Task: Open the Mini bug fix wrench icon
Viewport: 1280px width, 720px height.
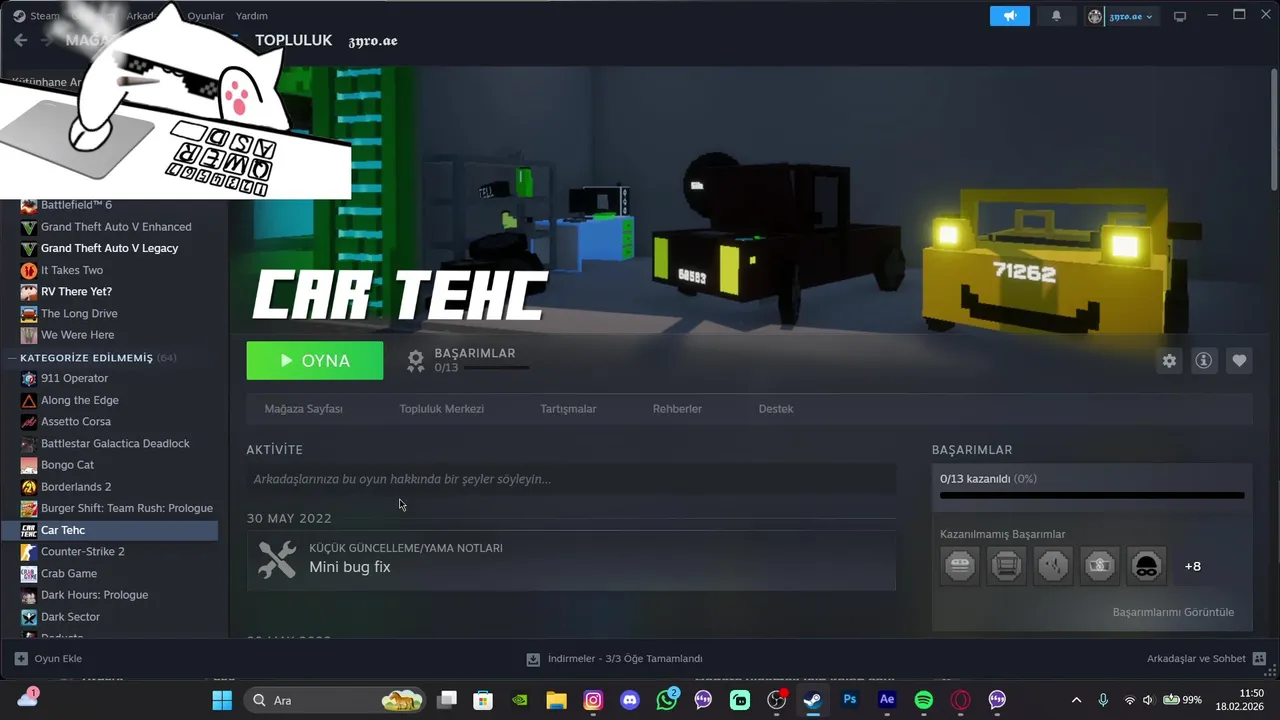Action: click(x=277, y=559)
